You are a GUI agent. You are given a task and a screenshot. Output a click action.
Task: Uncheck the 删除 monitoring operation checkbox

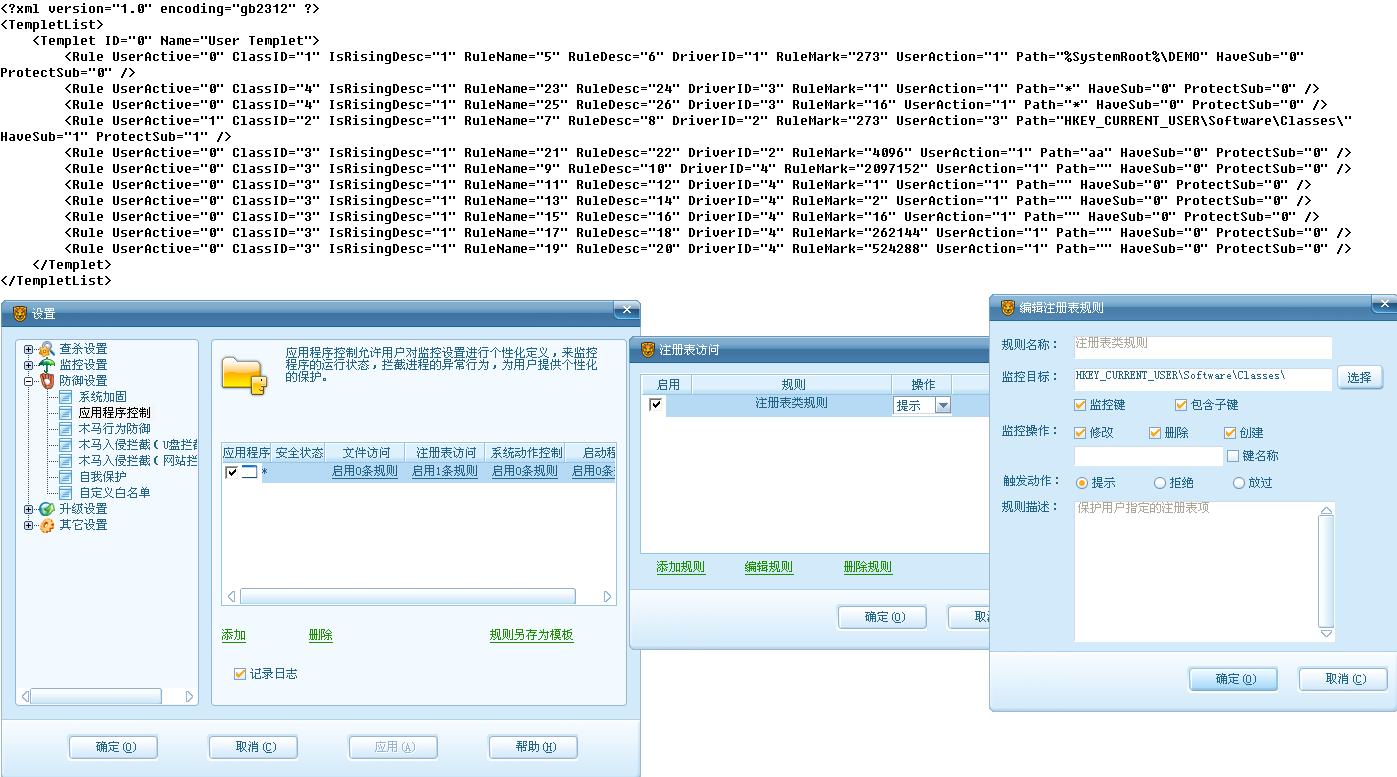pos(1155,433)
